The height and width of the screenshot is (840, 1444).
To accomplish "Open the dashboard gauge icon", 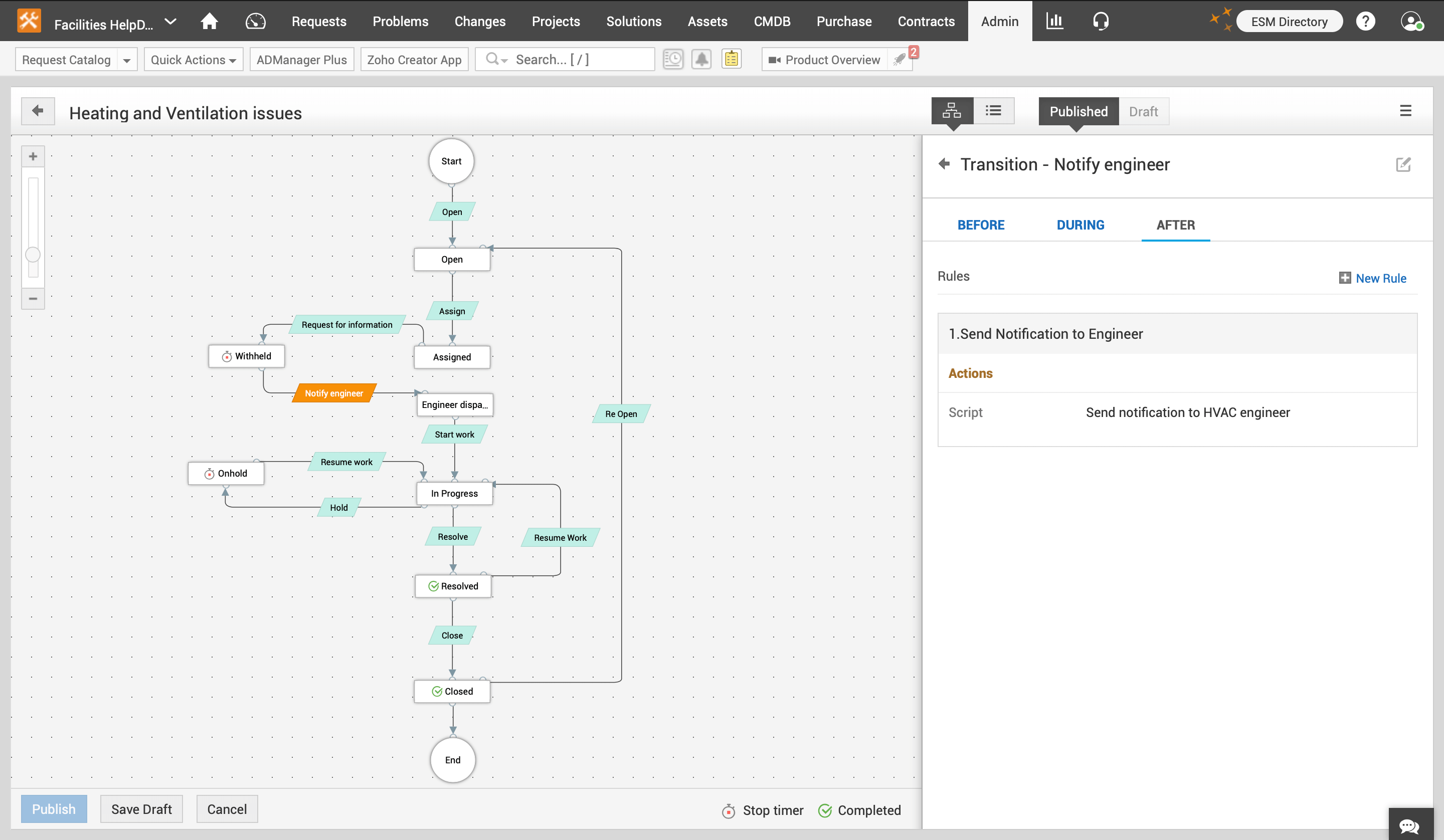I will (x=256, y=21).
